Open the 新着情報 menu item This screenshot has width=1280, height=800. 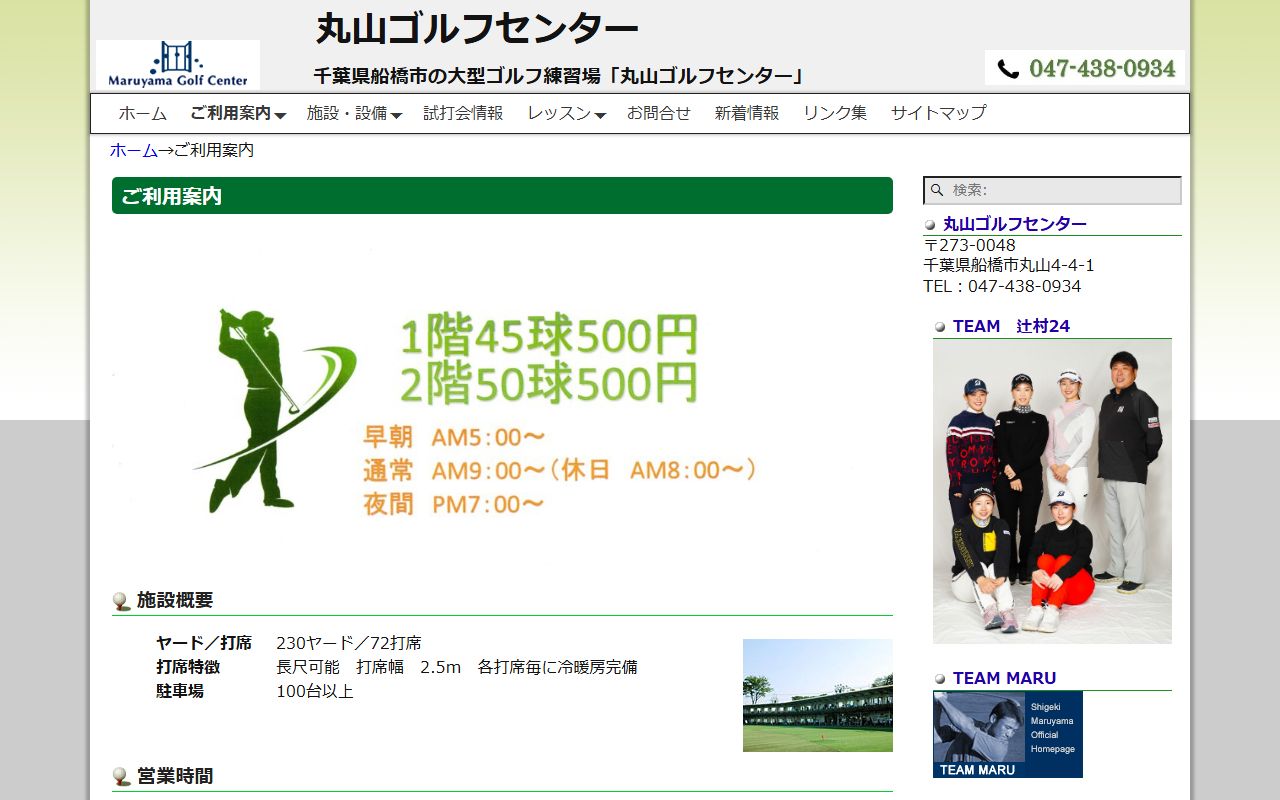click(x=747, y=114)
